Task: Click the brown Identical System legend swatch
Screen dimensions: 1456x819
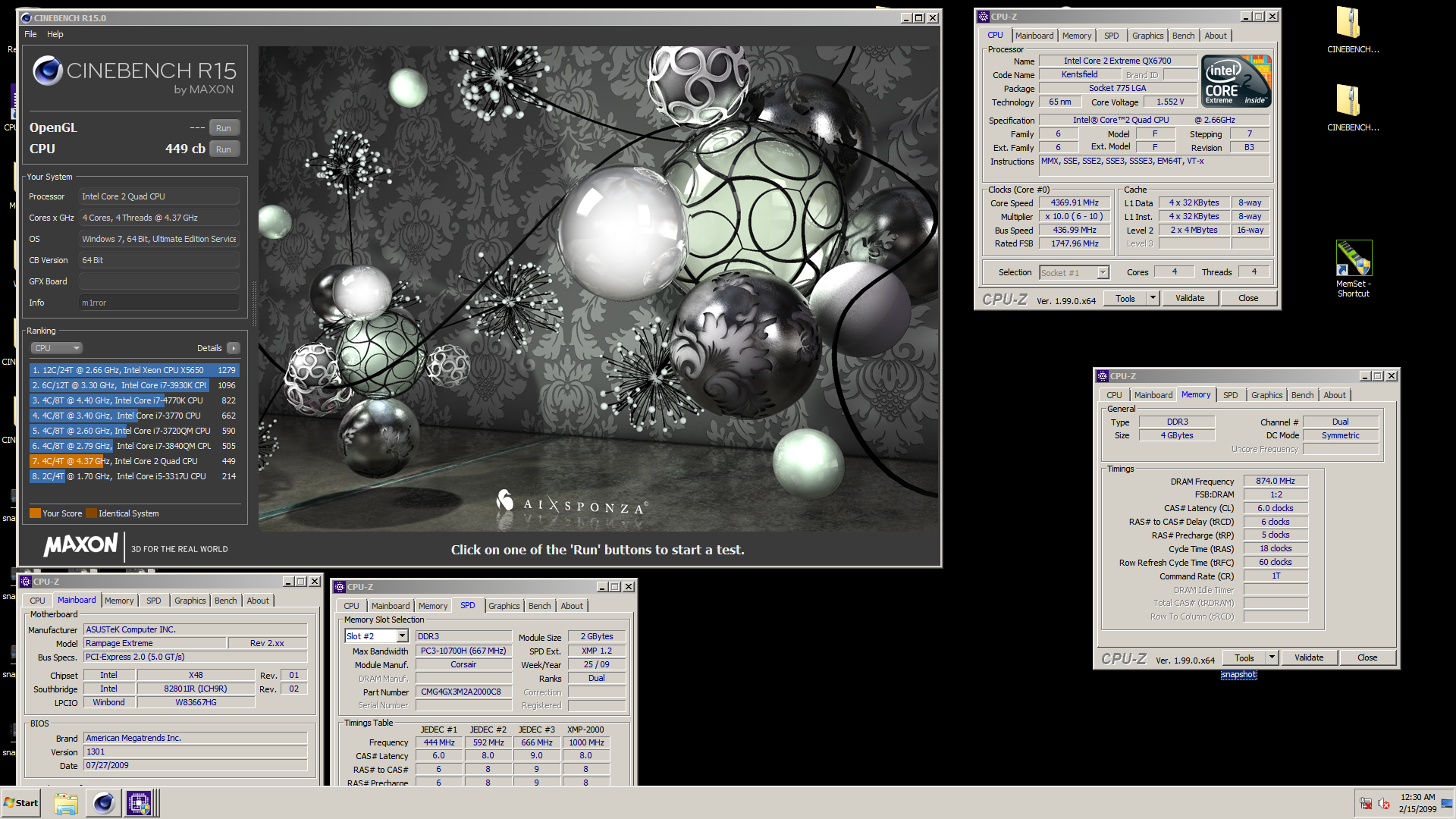Action: tap(91, 513)
